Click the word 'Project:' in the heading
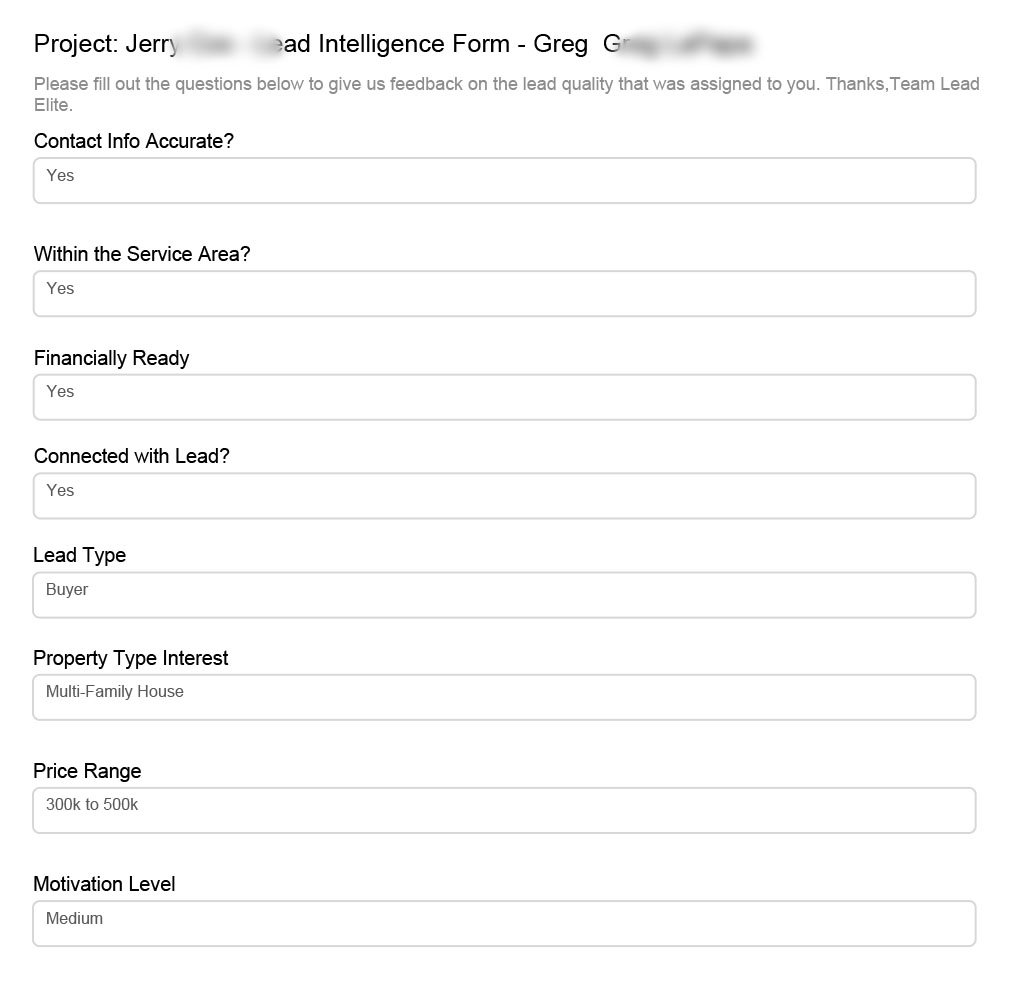Viewport: 1024px width, 990px height. 76,44
